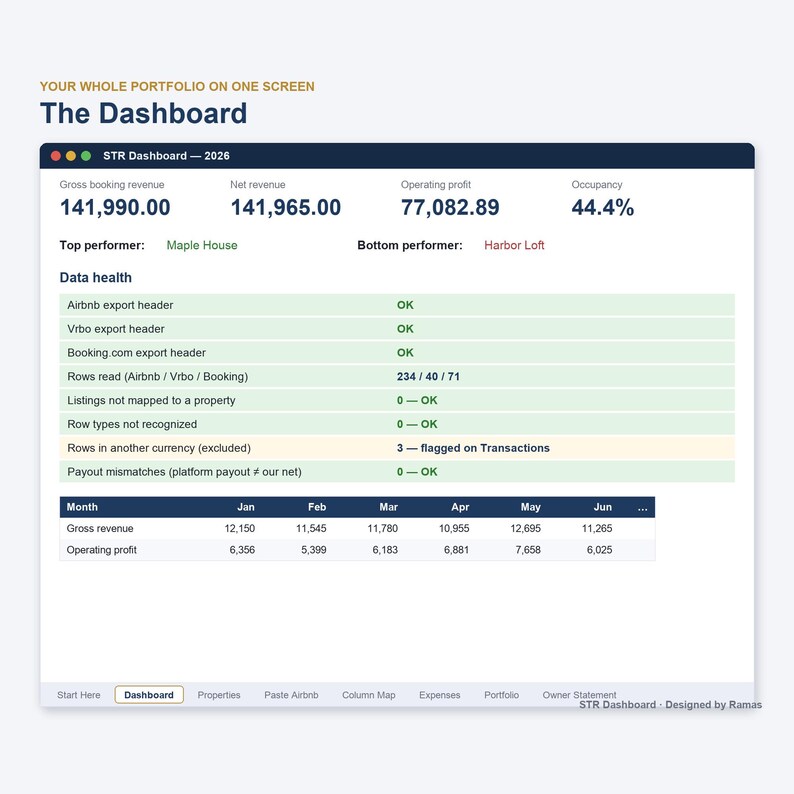The height and width of the screenshot is (794, 794).
Task: Click Mar operating profit cell 6,183
Action: point(385,549)
